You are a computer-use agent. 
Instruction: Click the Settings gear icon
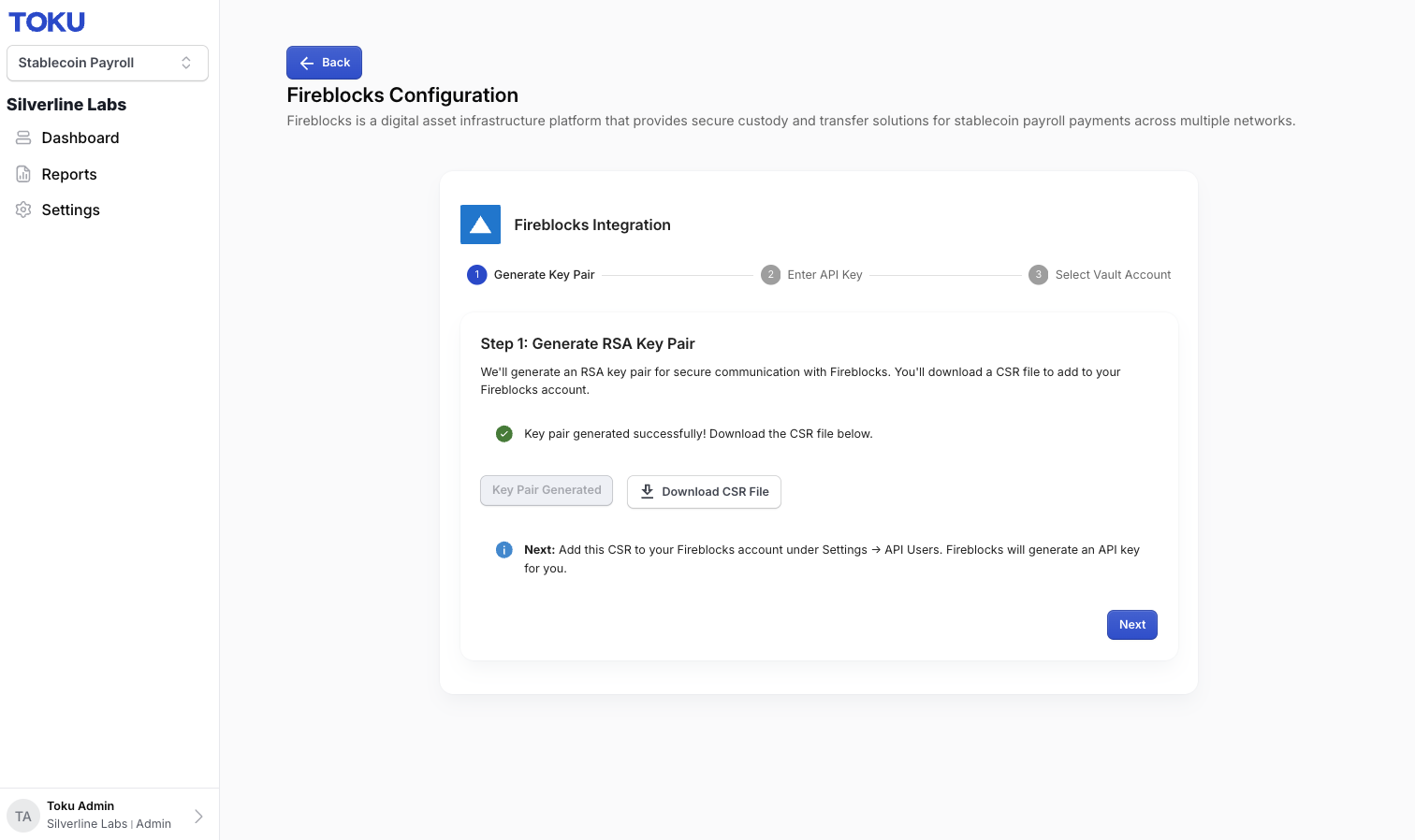[x=23, y=210]
